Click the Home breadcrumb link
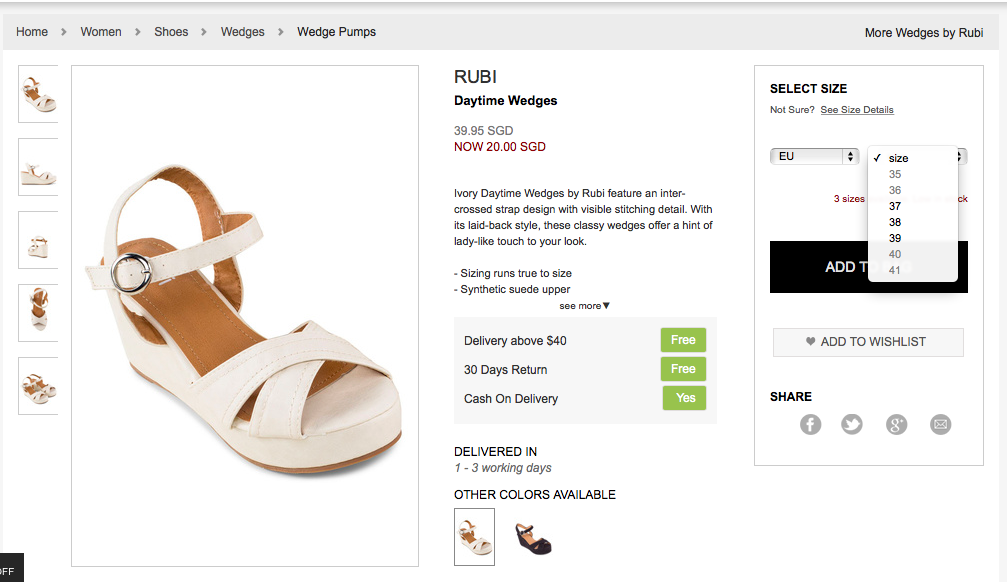The width and height of the screenshot is (1007, 582). click(x=31, y=31)
